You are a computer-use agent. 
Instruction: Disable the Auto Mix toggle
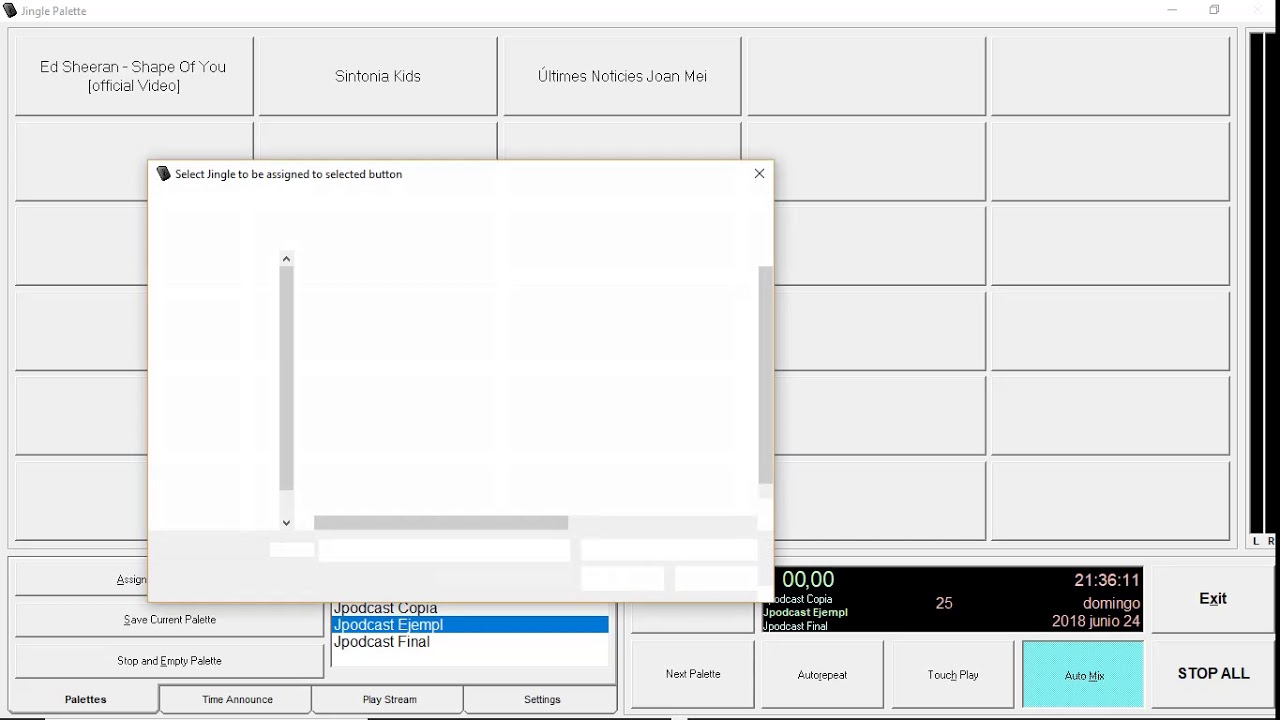[x=1083, y=674]
